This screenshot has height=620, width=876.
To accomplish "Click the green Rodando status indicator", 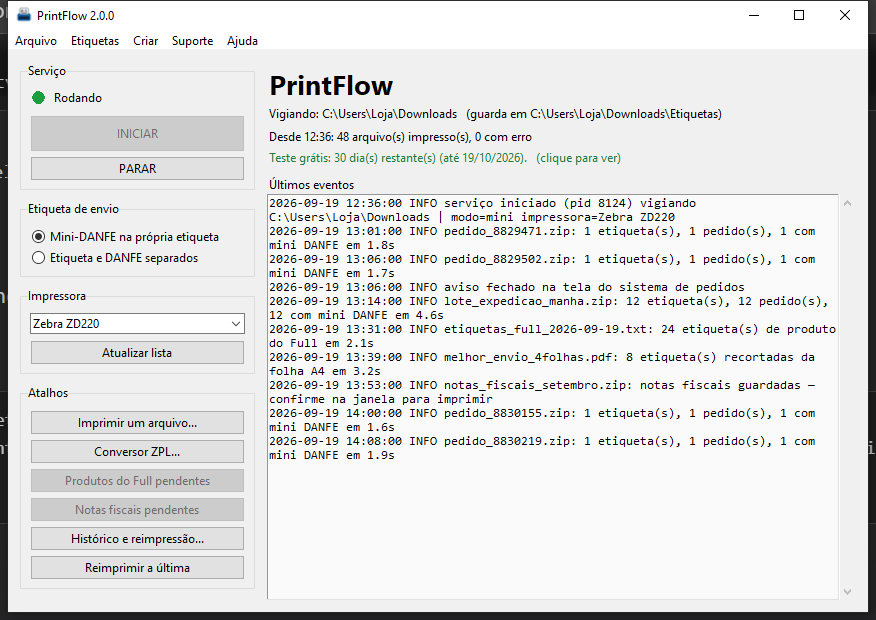I will click(39, 98).
